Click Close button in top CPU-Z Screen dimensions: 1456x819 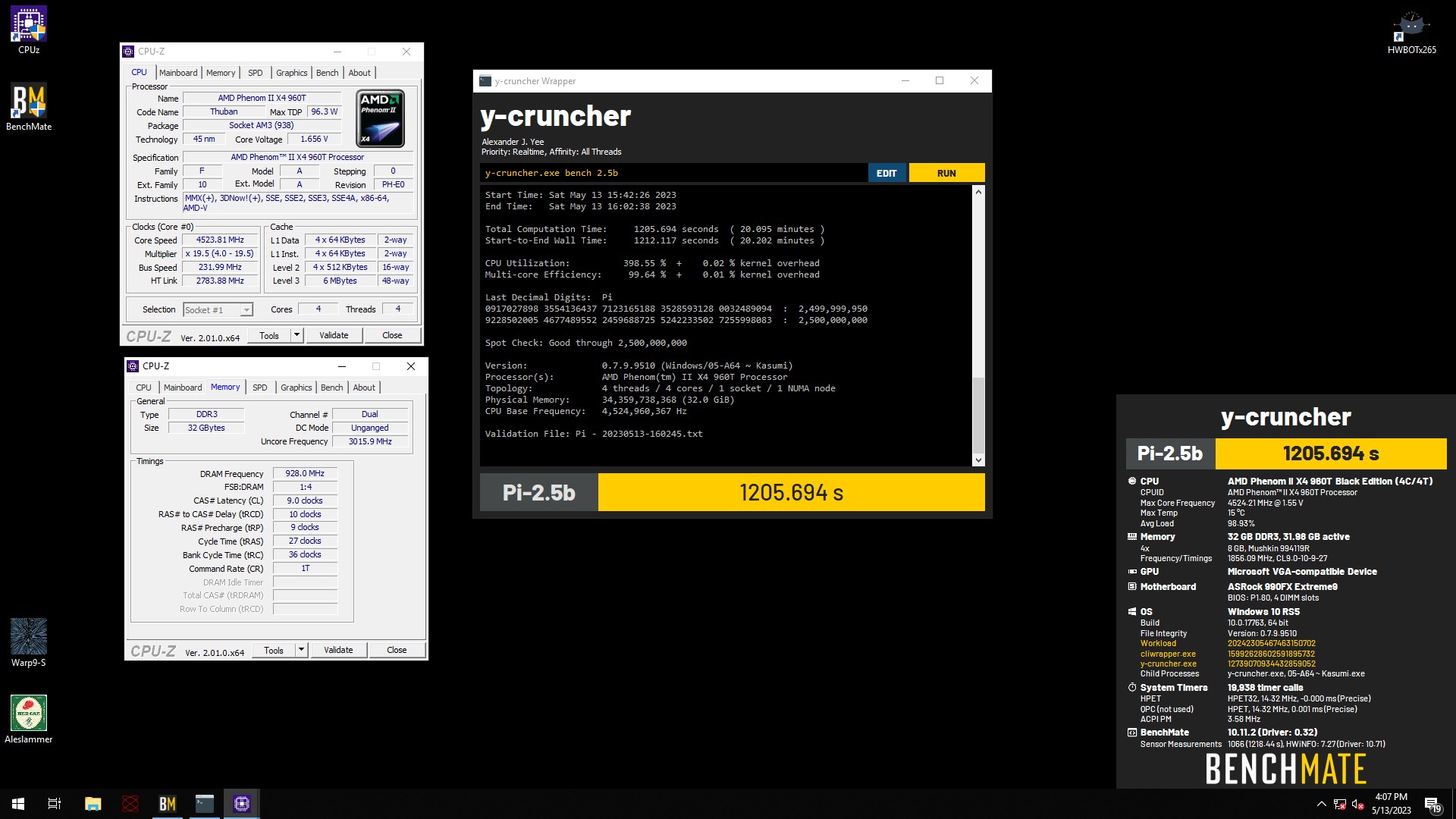point(392,335)
